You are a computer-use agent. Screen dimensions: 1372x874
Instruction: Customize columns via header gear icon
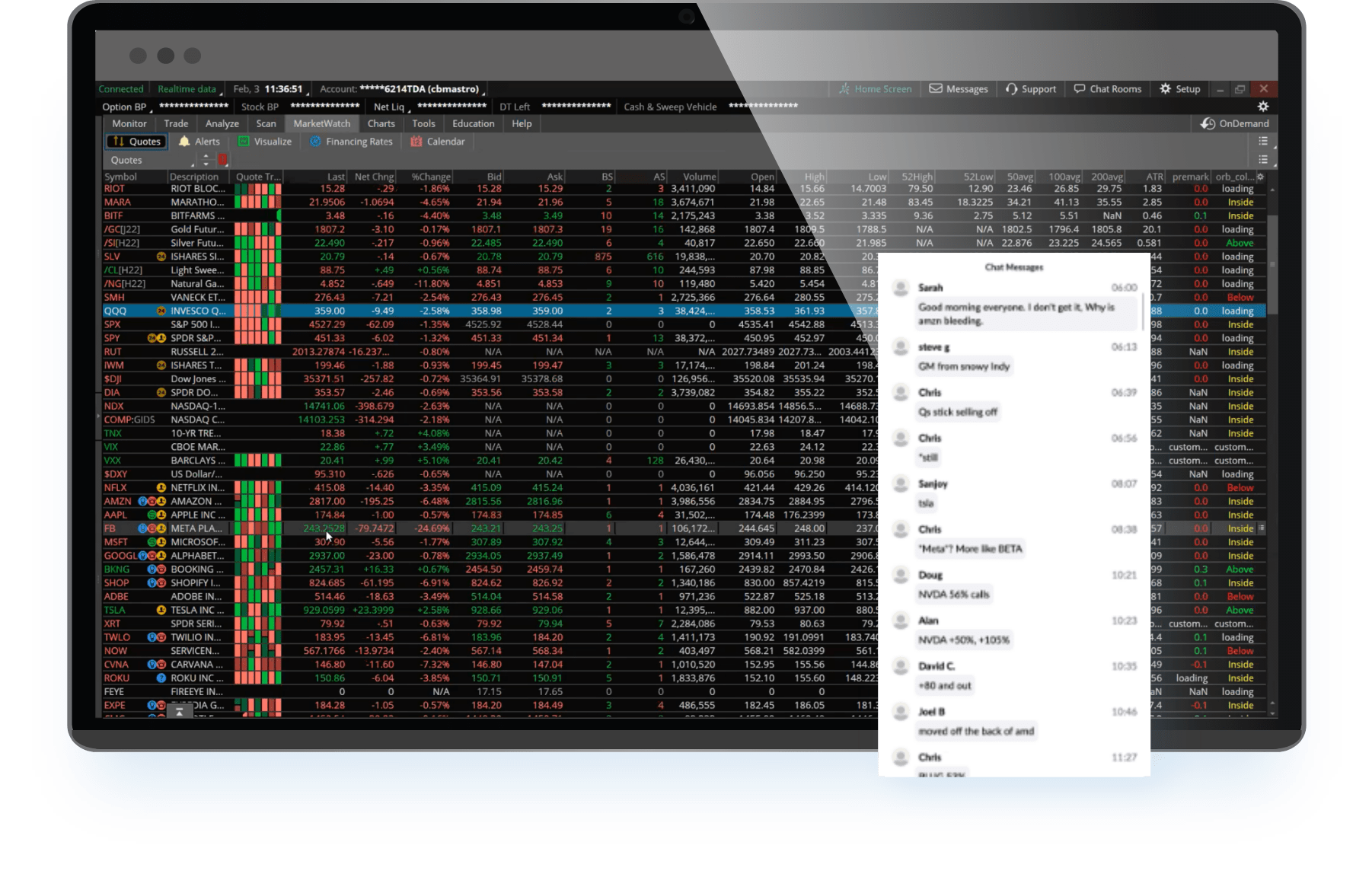click(x=1260, y=177)
